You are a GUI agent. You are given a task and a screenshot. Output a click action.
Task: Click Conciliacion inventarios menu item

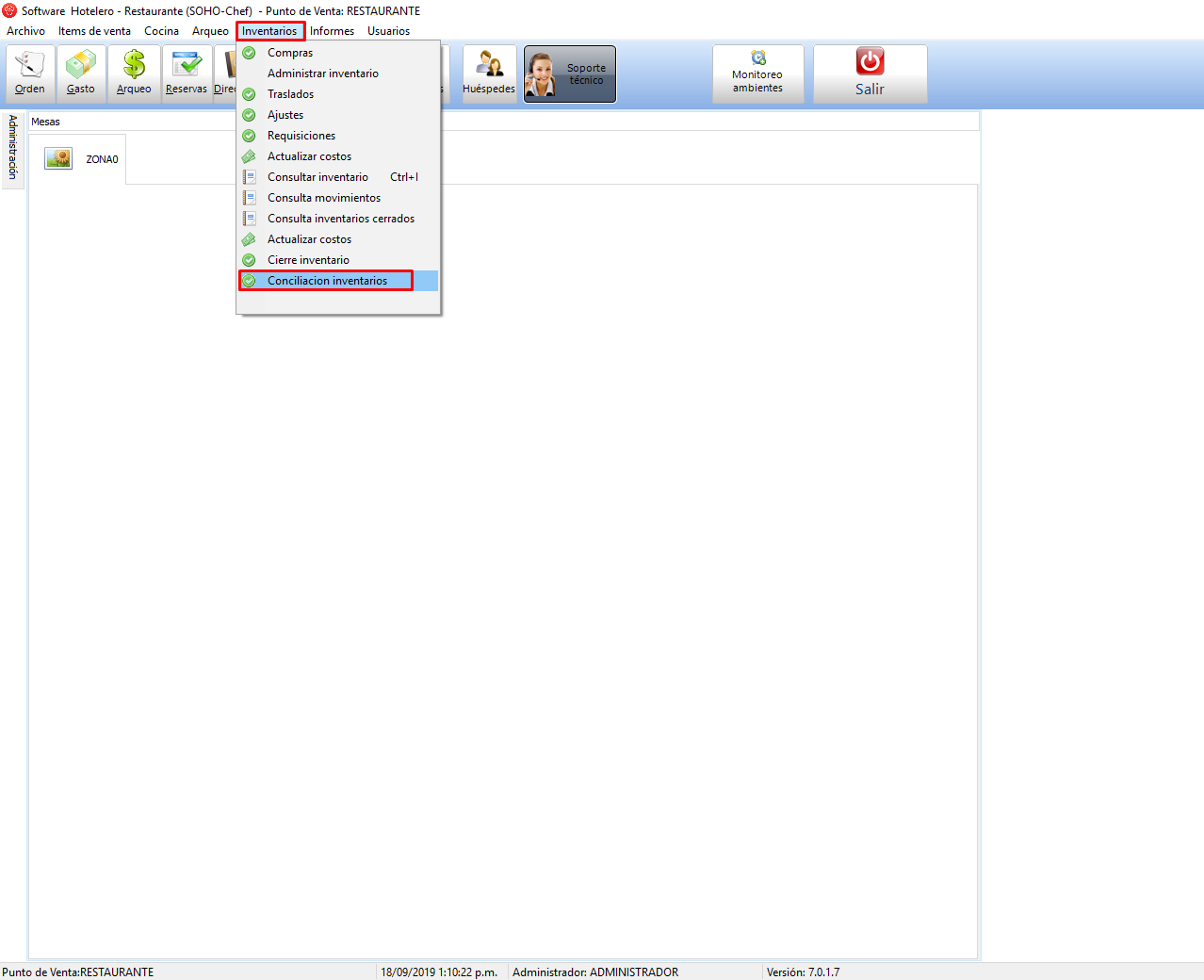[327, 281]
